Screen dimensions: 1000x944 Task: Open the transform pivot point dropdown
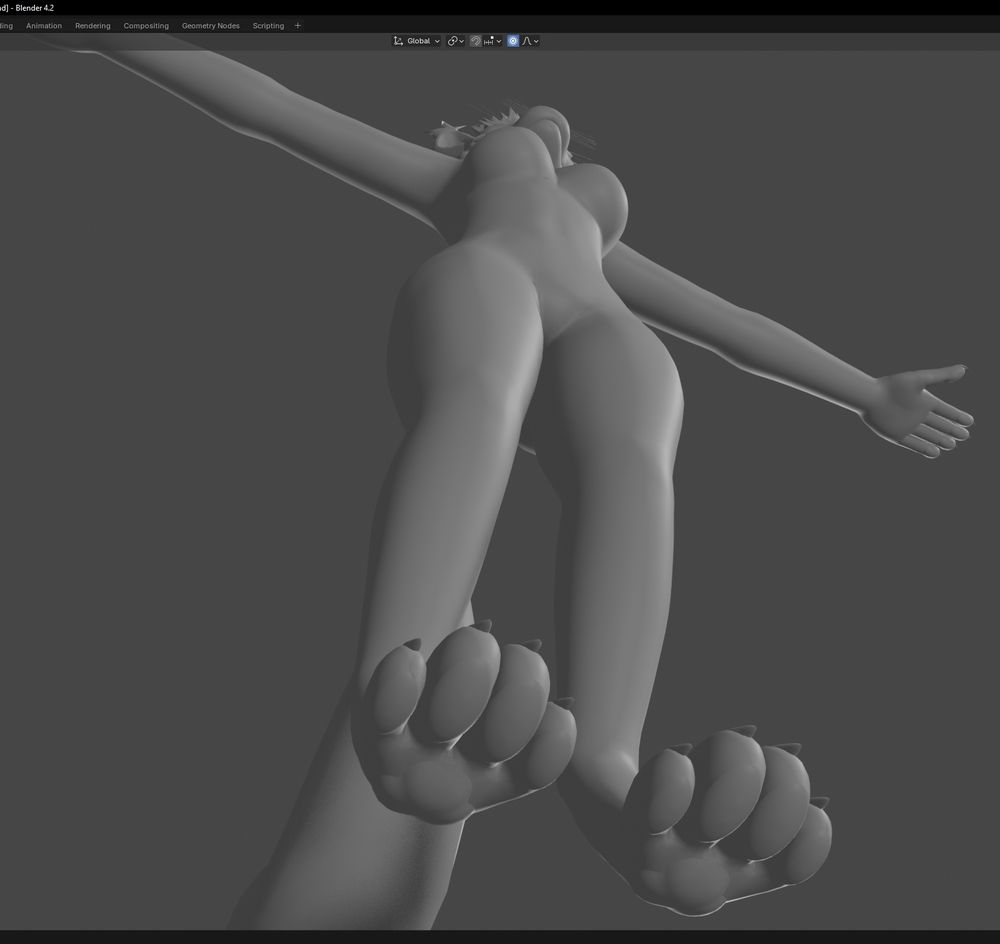coord(455,41)
